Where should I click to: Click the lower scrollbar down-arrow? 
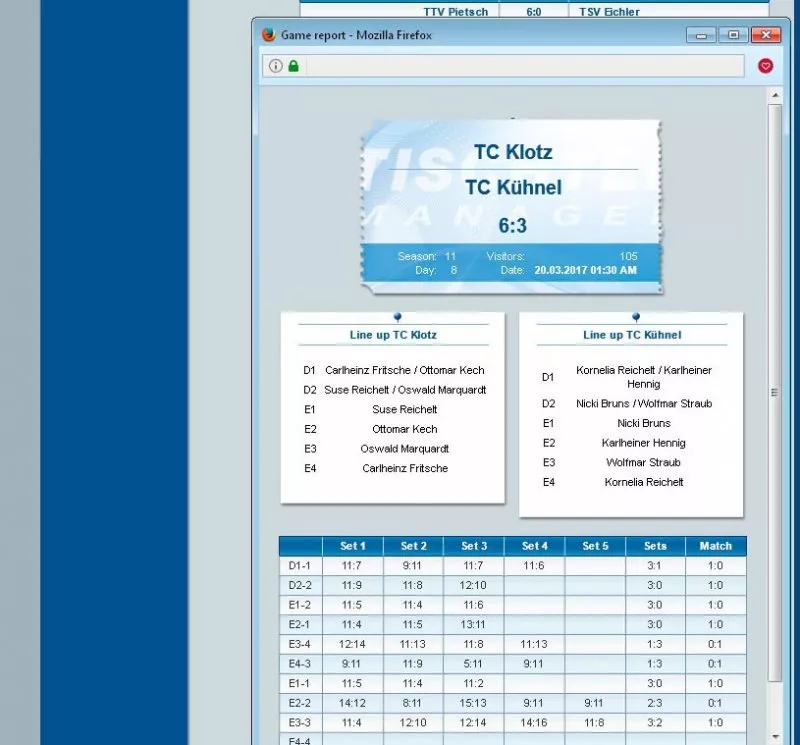(775, 737)
